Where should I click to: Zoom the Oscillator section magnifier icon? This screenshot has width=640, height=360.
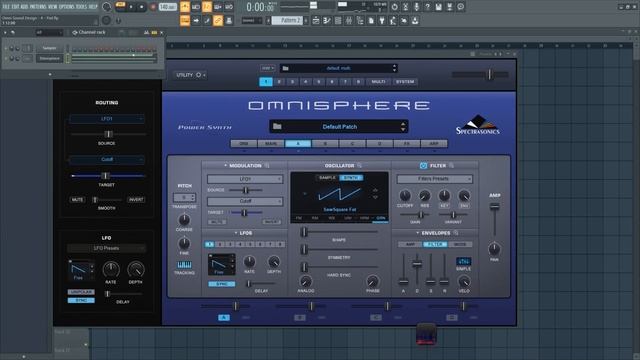pyautogui.click(x=360, y=165)
